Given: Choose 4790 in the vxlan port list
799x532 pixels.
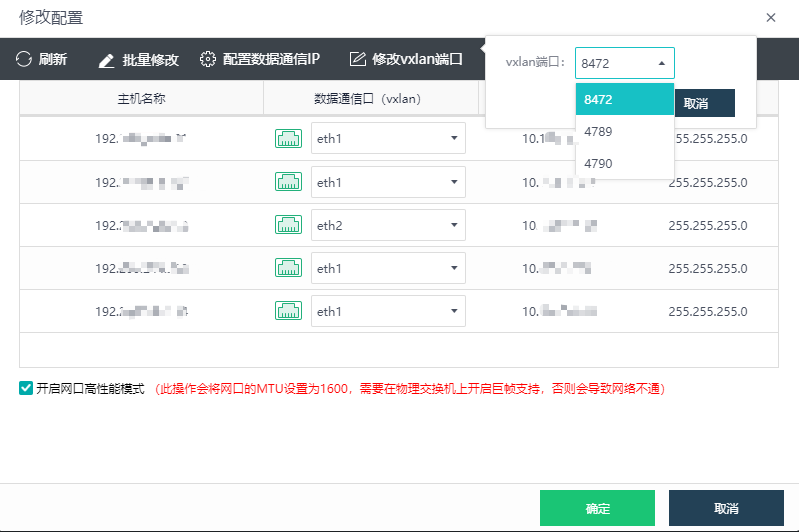Looking at the screenshot, I should pyautogui.click(x=599, y=163).
